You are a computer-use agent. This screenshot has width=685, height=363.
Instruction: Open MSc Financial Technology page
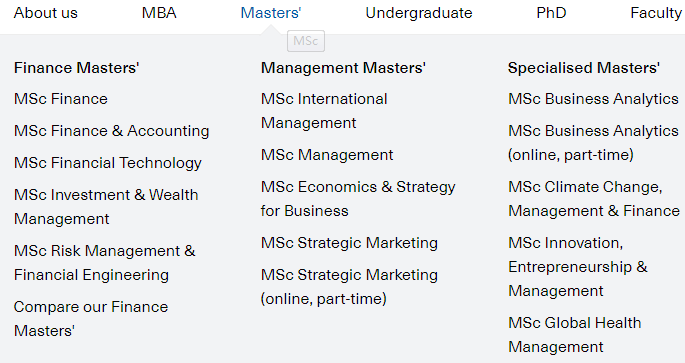107,163
